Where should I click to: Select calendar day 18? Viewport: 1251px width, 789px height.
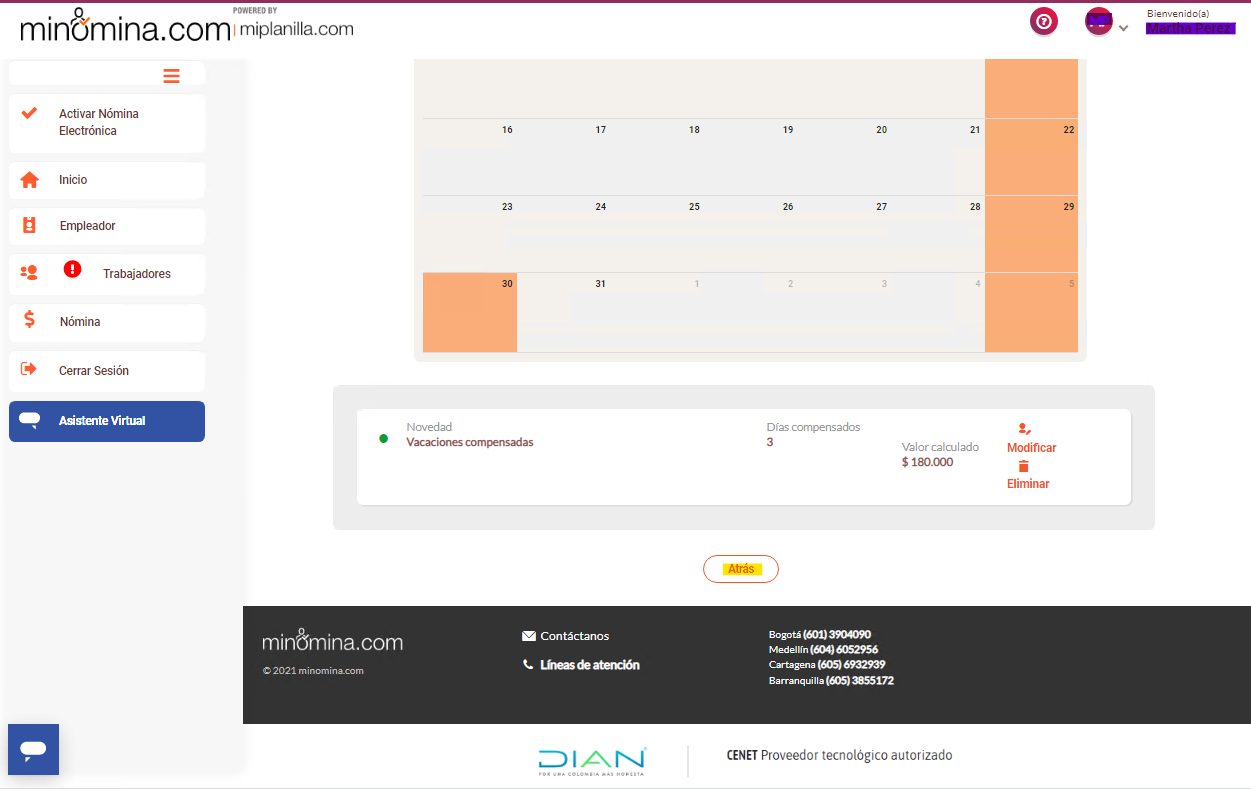657,157
